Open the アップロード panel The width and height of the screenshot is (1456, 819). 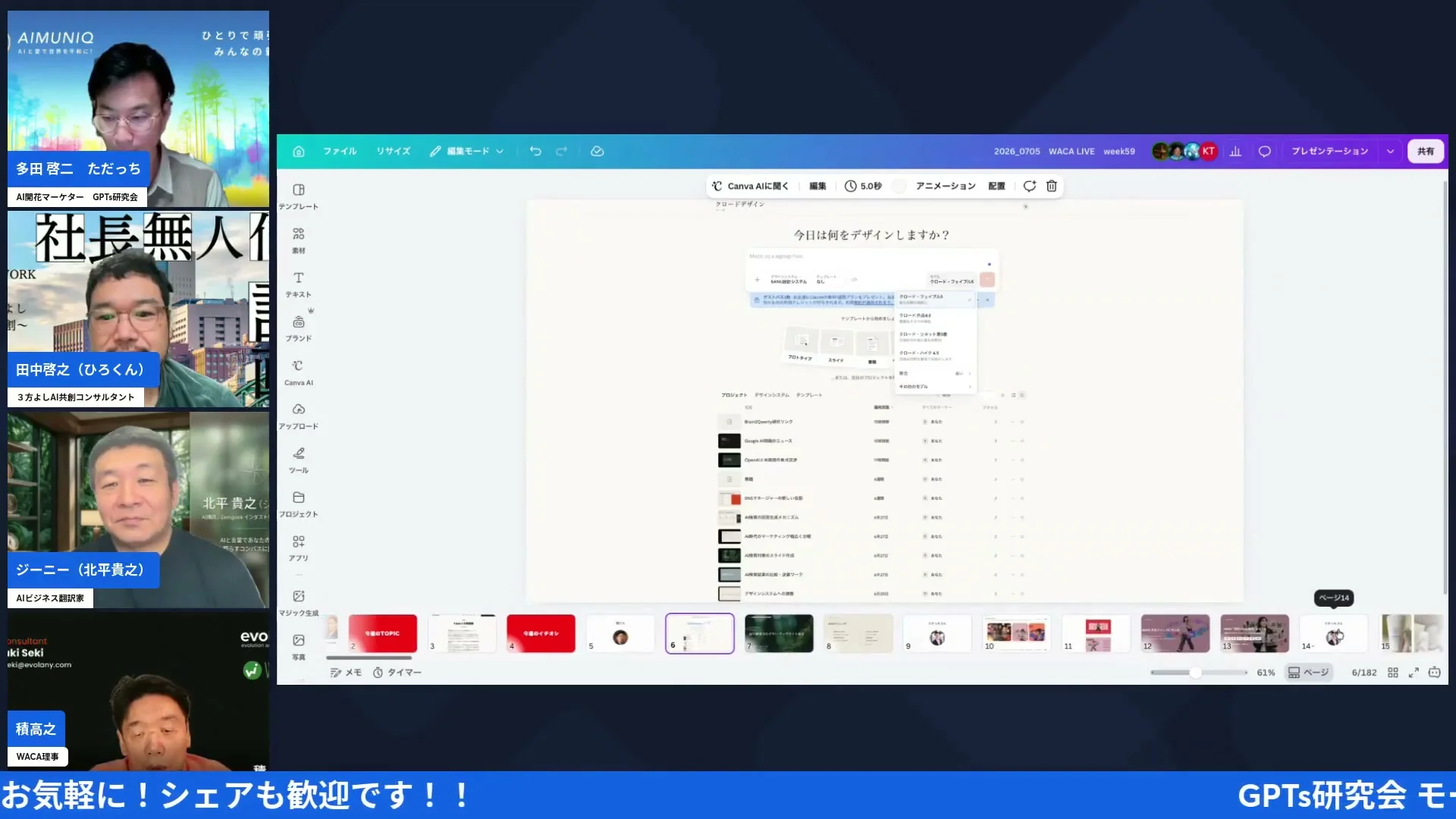click(299, 416)
